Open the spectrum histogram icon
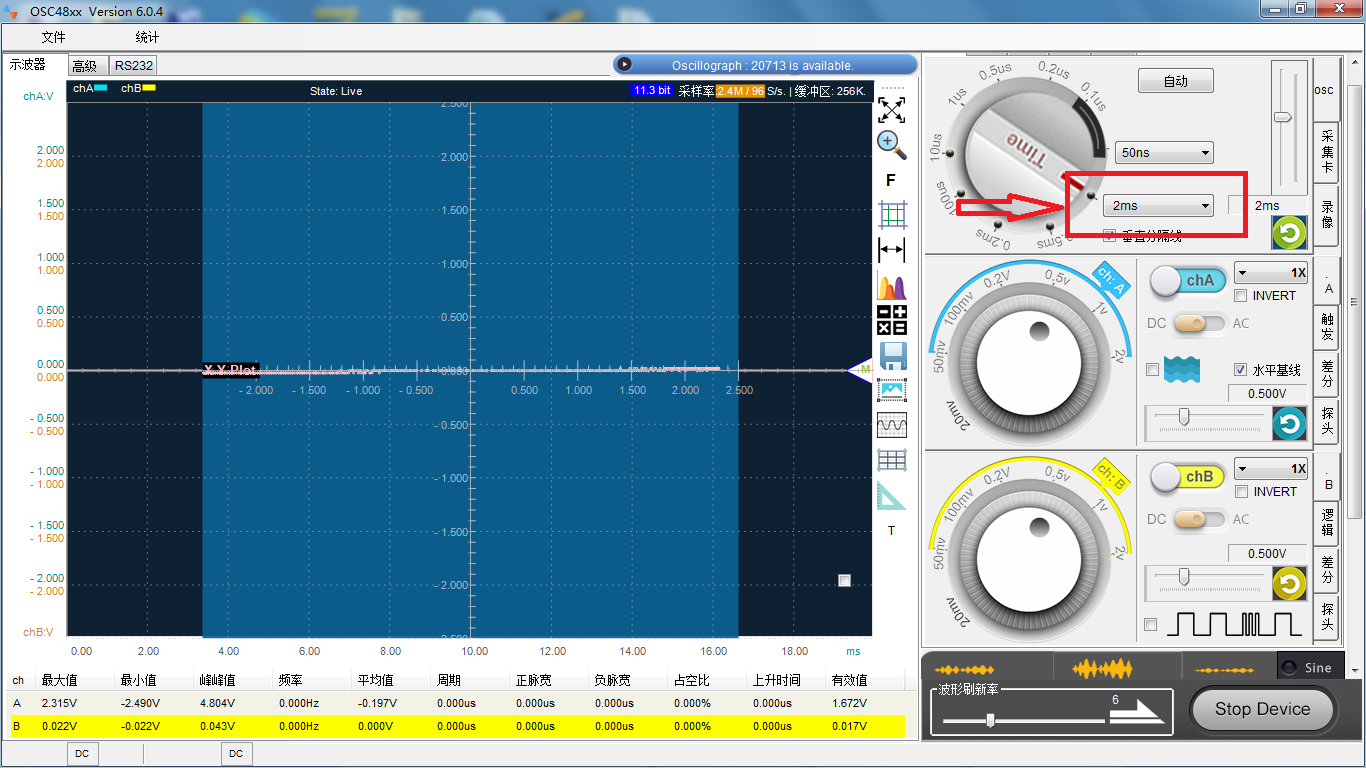 tap(891, 286)
